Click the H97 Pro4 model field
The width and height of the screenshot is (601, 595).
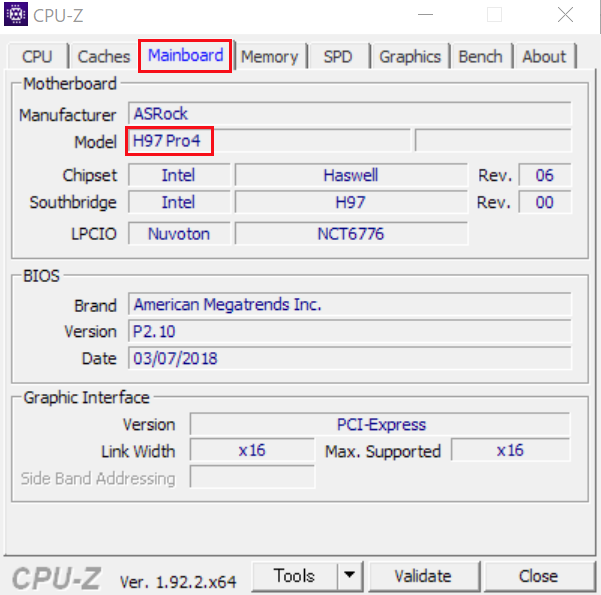tap(269, 141)
